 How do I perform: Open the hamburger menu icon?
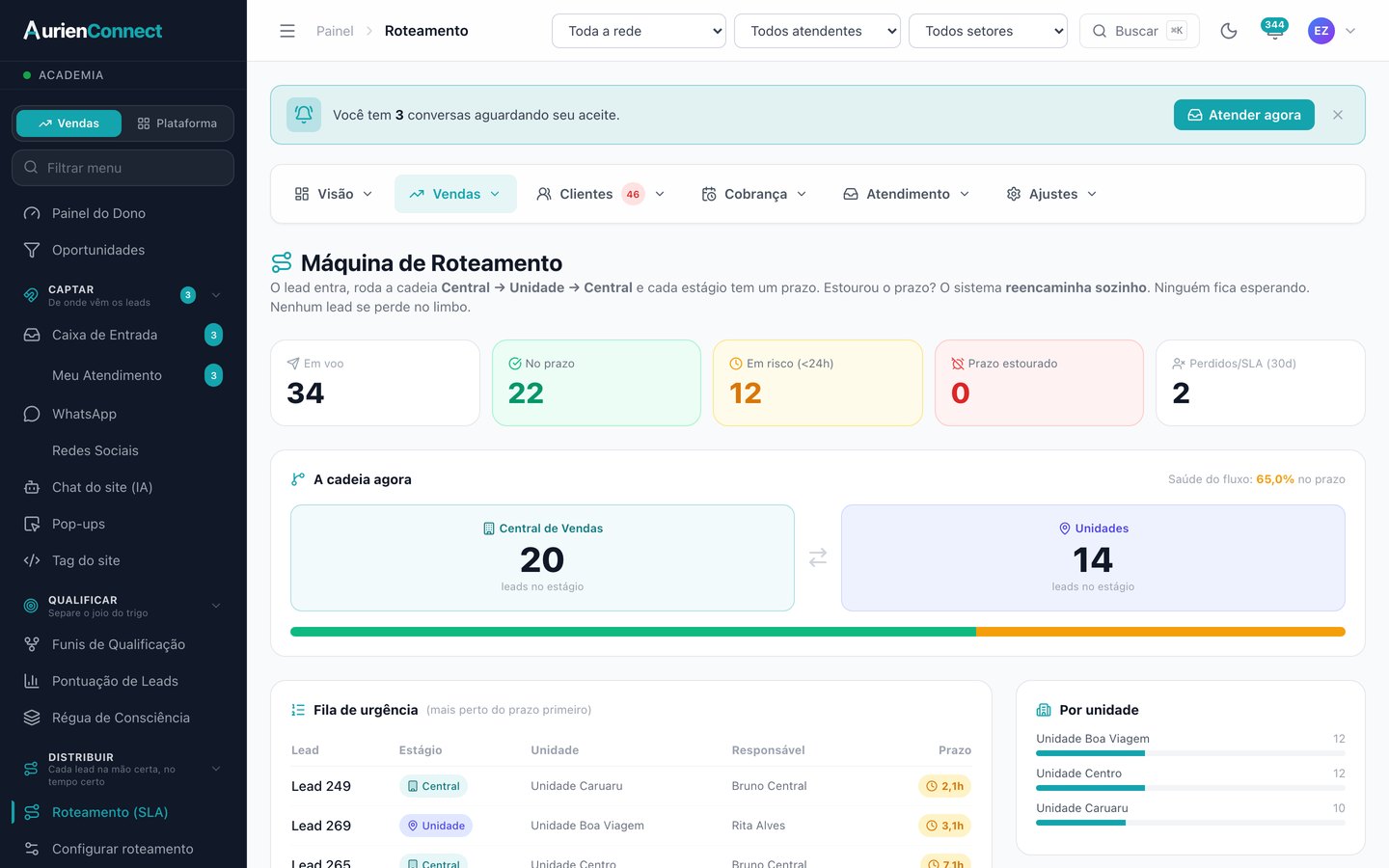click(287, 31)
